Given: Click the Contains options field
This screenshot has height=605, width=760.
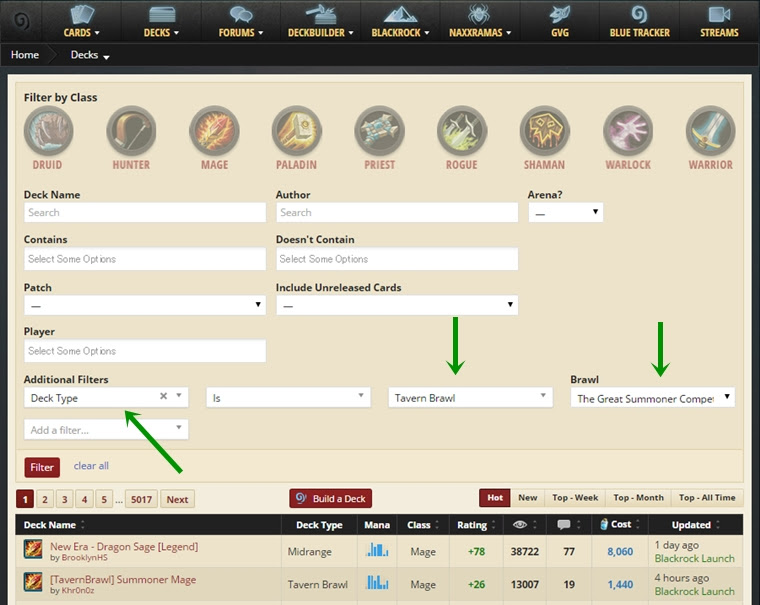Looking at the screenshot, I should 145,259.
